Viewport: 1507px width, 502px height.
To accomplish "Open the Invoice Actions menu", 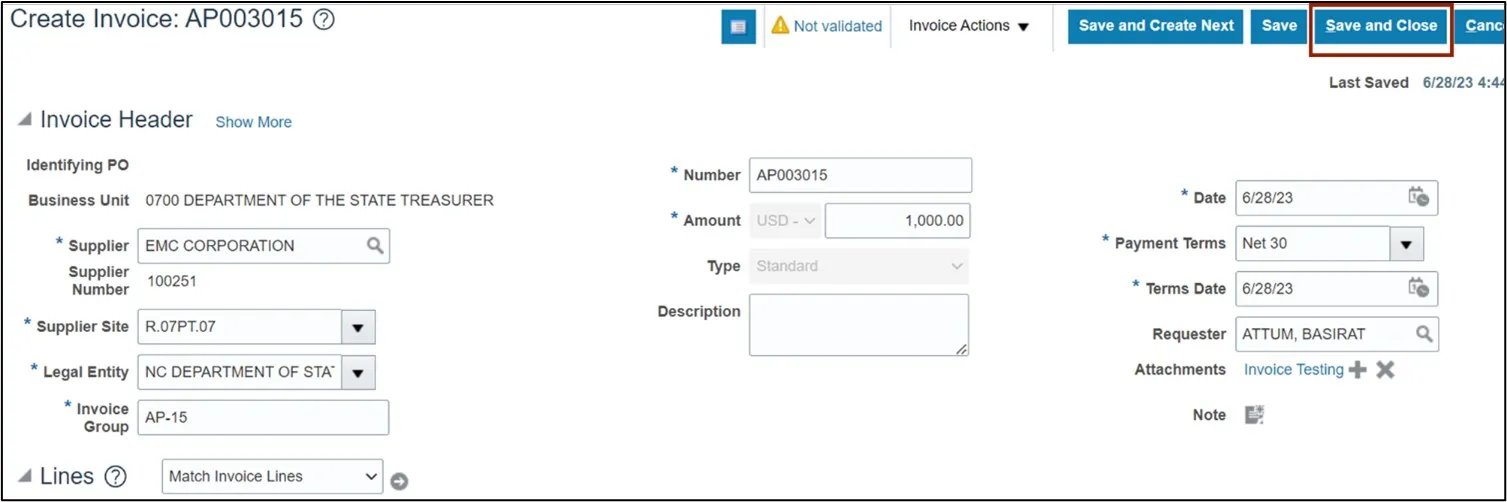I will [x=968, y=26].
